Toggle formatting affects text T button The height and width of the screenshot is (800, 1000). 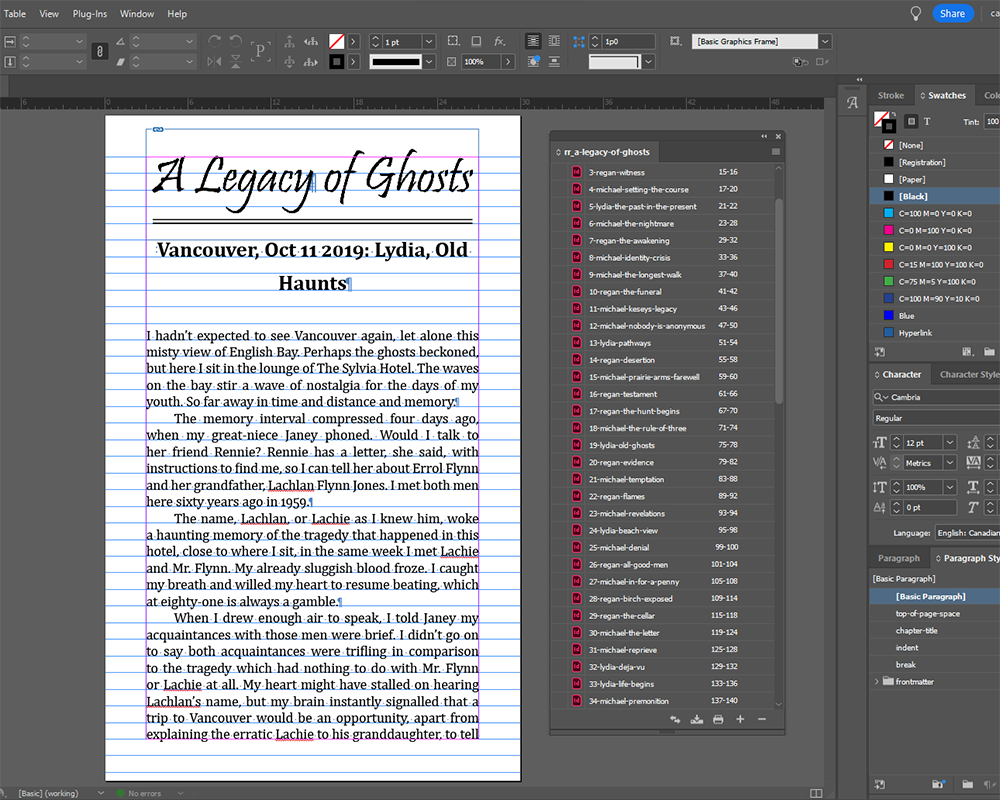927,121
